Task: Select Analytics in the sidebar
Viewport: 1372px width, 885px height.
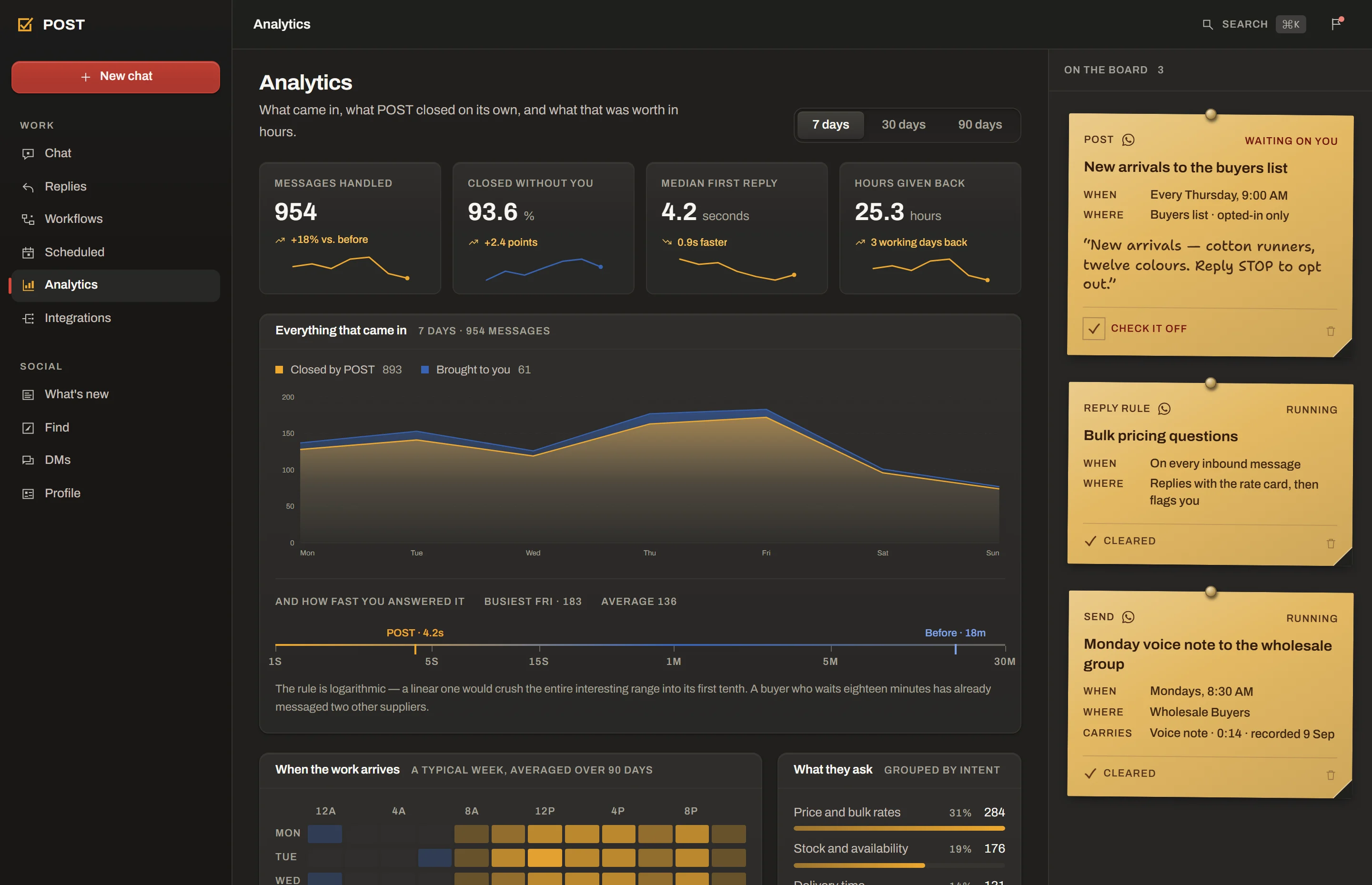Action: (116, 285)
